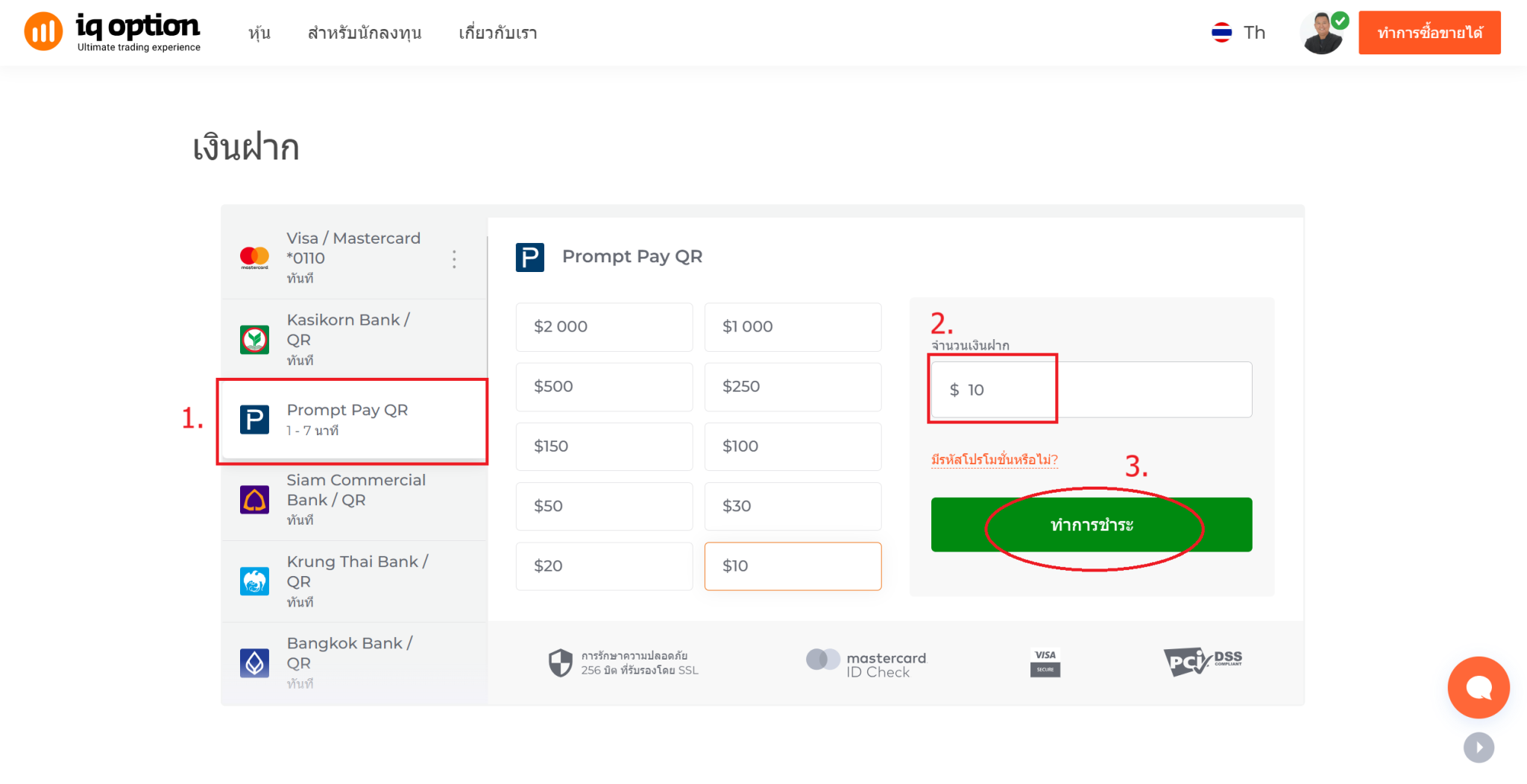Open the promo code link

tap(995, 460)
